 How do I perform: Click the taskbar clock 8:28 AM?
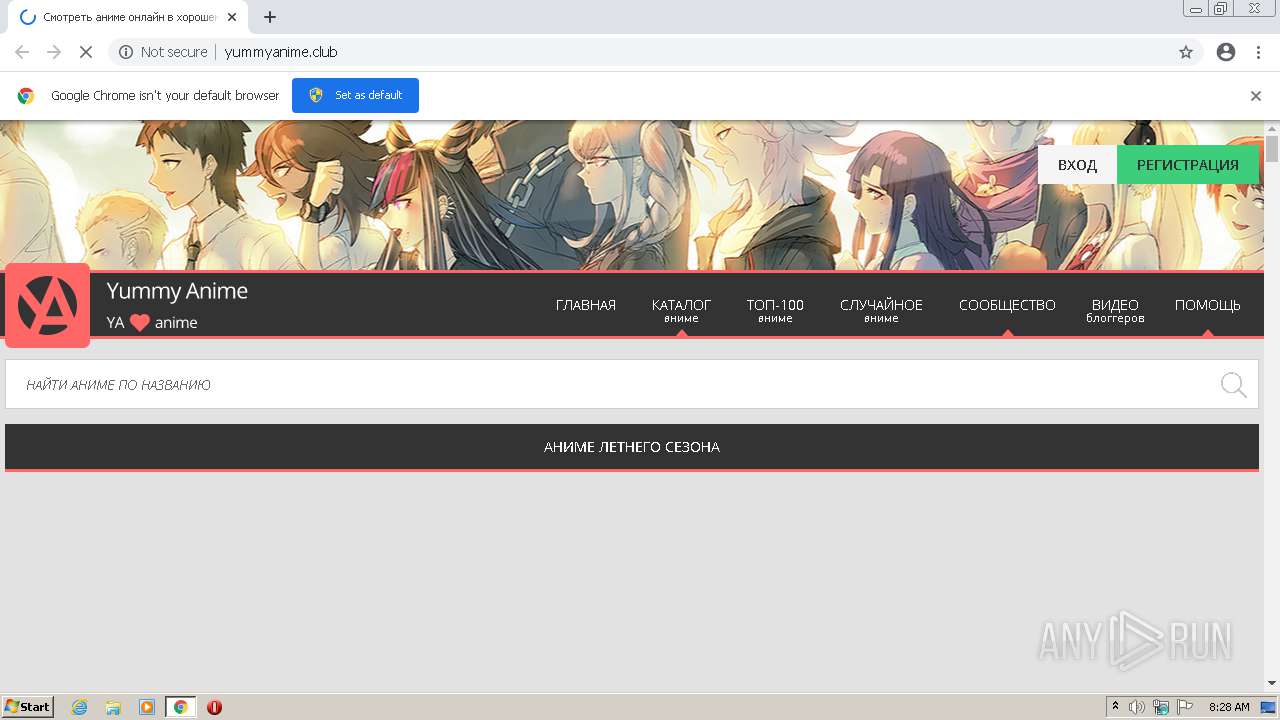click(x=1229, y=707)
